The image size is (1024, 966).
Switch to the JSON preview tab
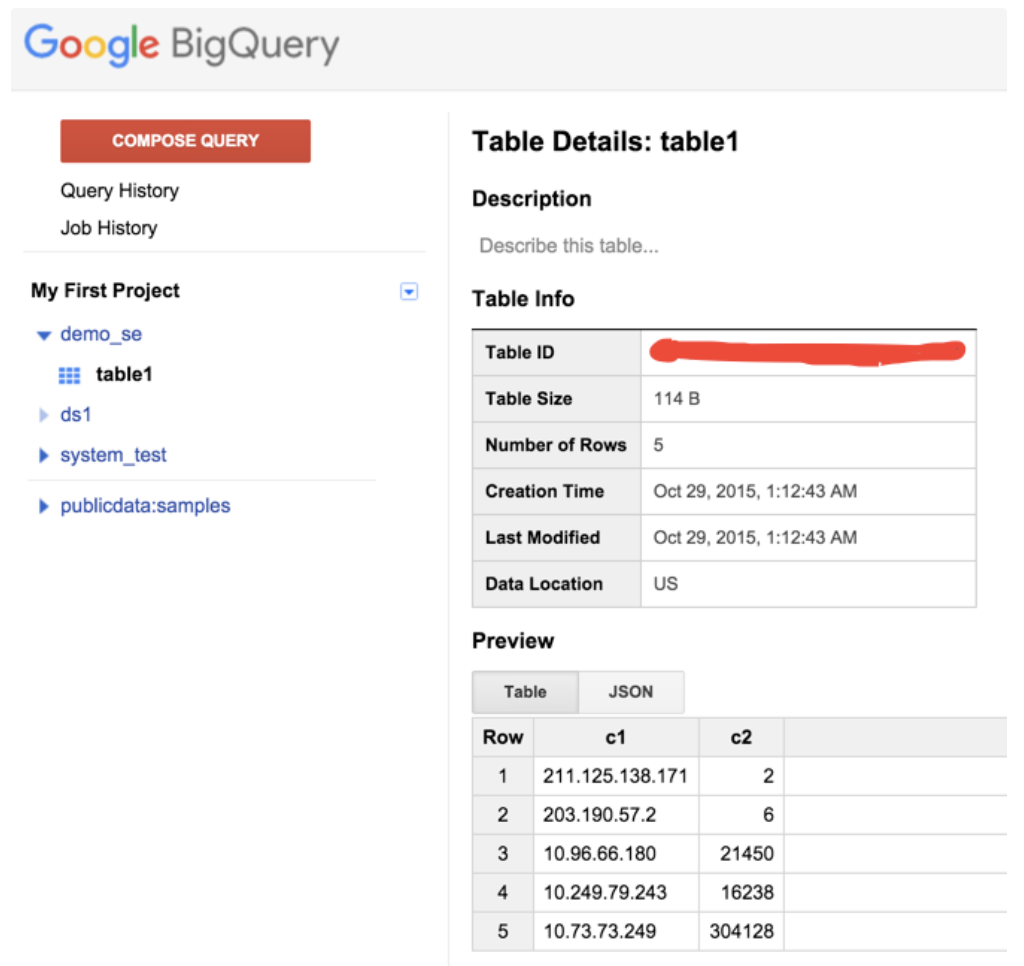click(x=630, y=692)
